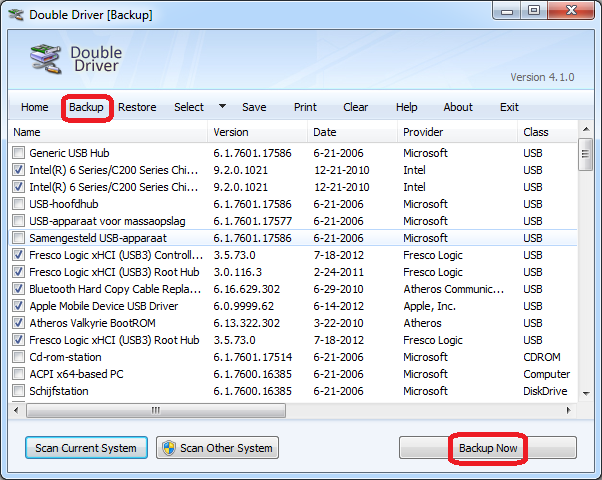The height and width of the screenshot is (480, 602).
Task: Toggle the Generic USB Hub checkbox
Action: point(19,153)
